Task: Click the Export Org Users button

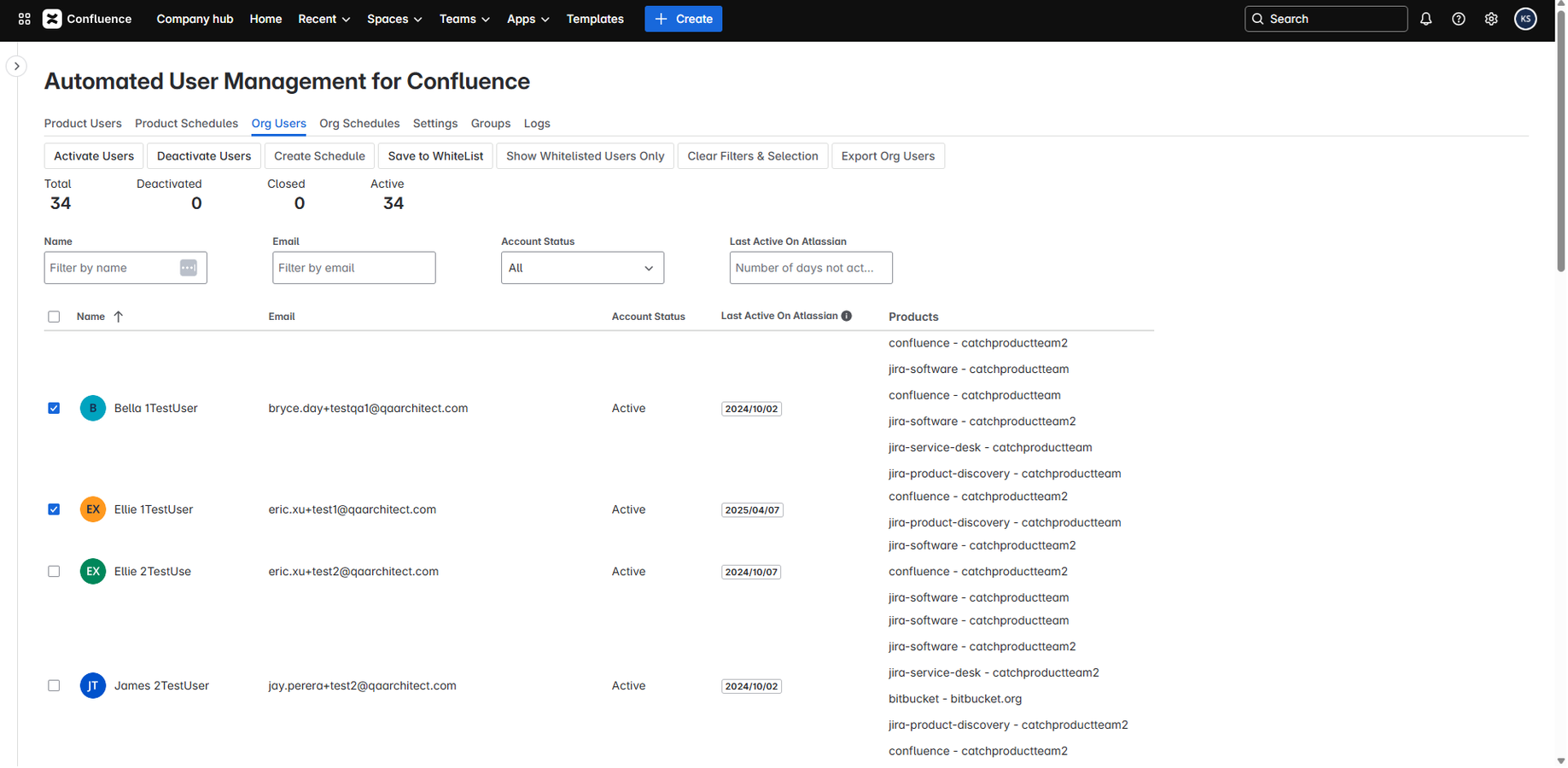Action: click(888, 156)
